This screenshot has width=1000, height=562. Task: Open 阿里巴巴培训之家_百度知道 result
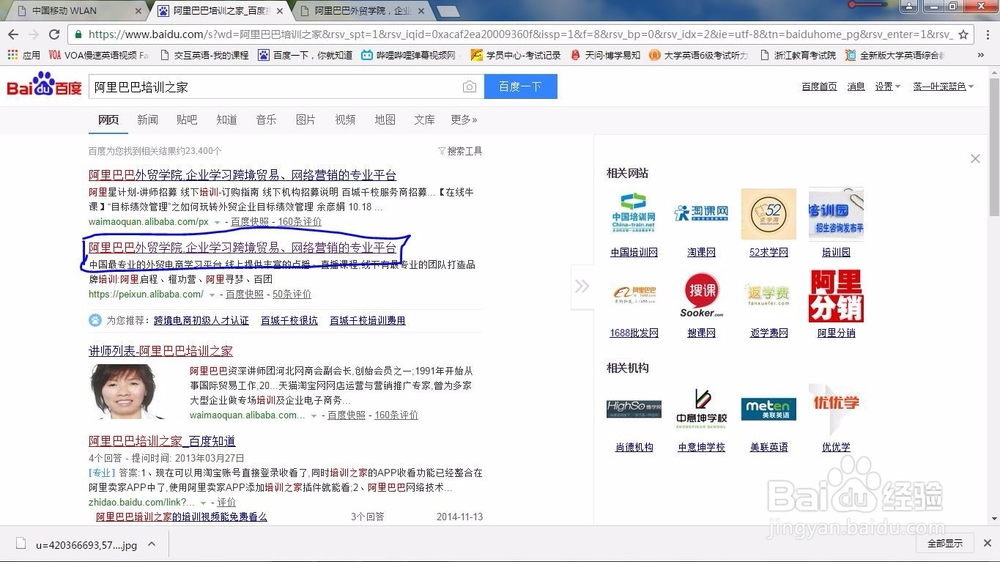click(162, 441)
